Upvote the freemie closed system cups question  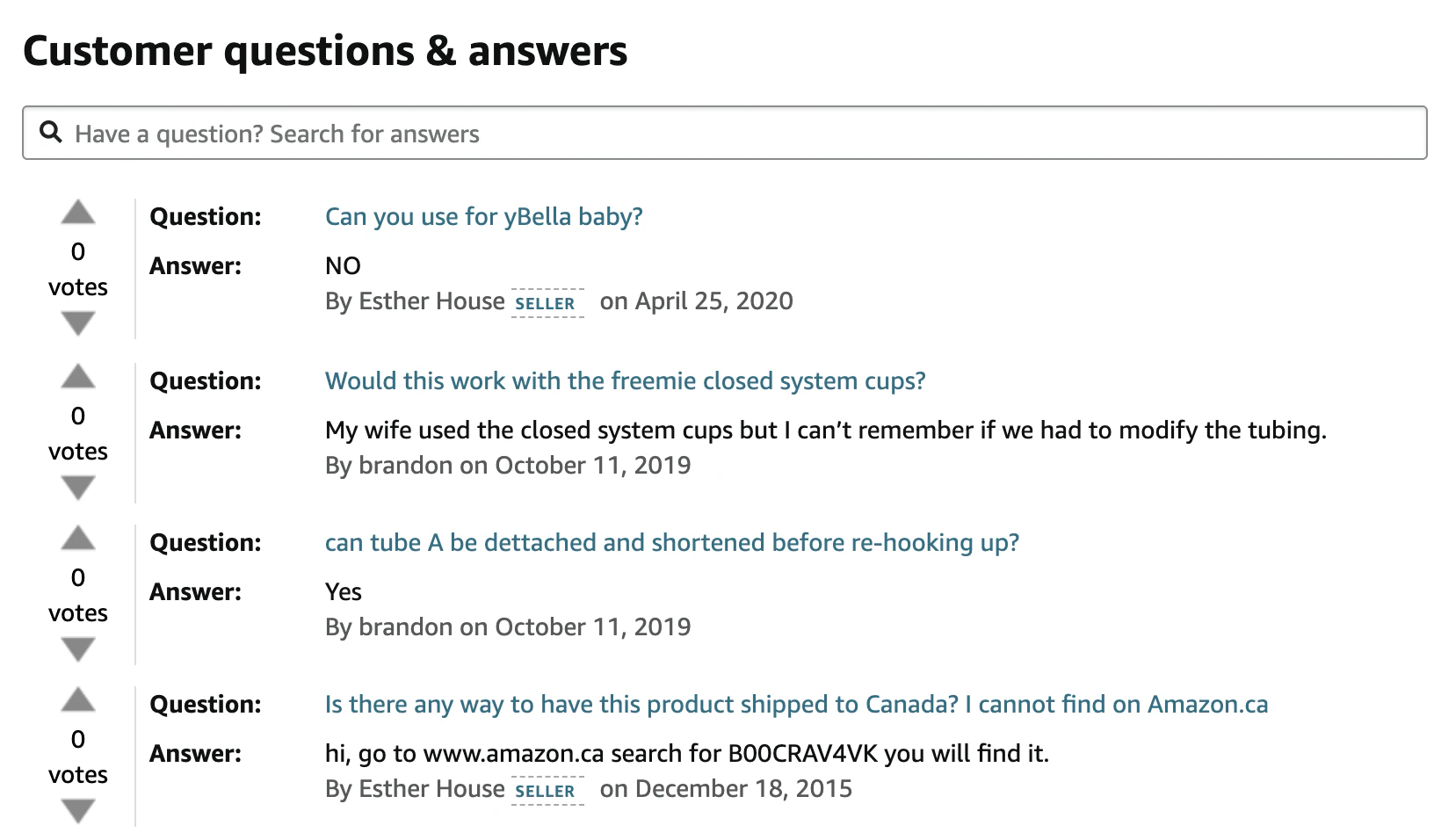click(x=78, y=376)
